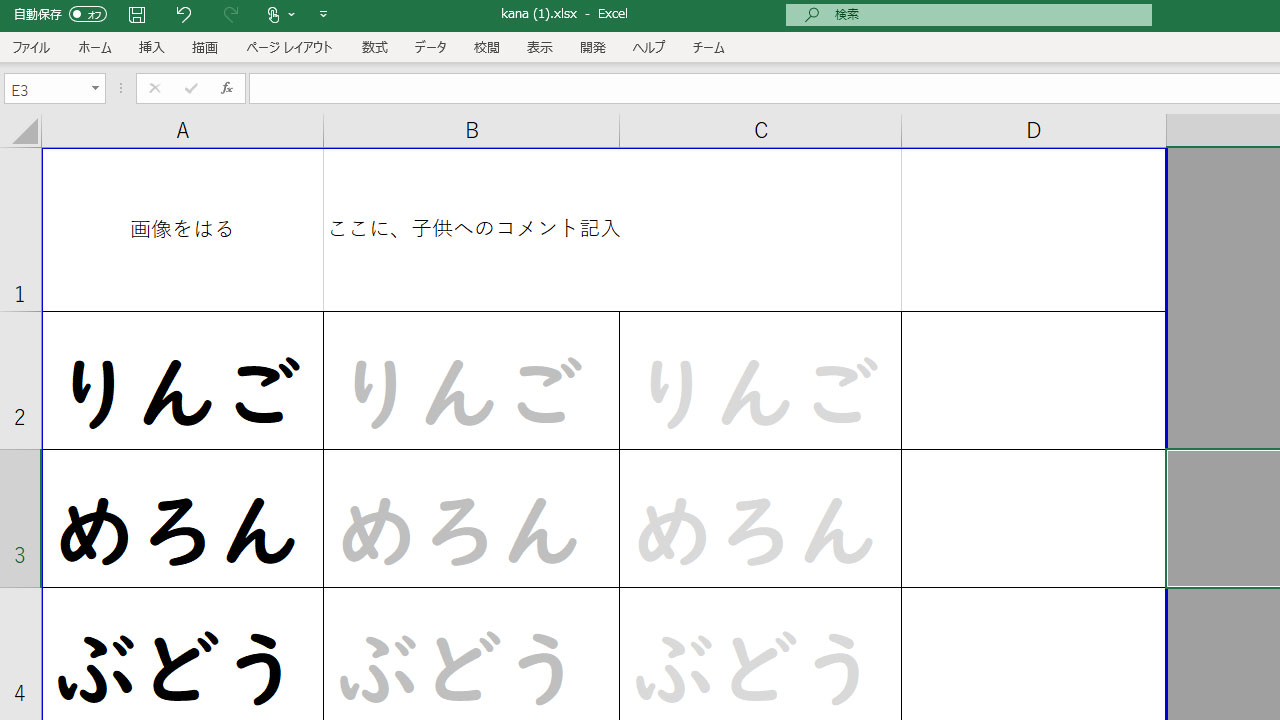Image resolution: width=1280 pixels, height=720 pixels.
Task: Open the データ tab
Action: click(x=431, y=47)
